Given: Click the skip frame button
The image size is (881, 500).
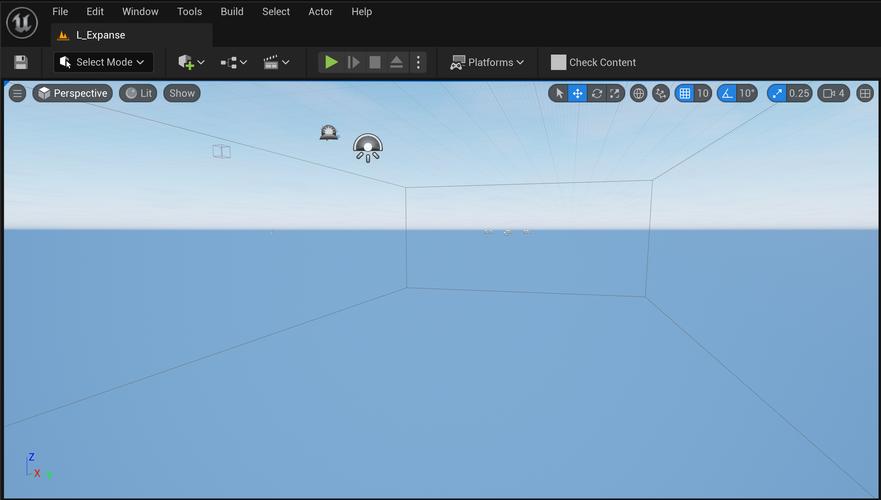Looking at the screenshot, I should click(x=353, y=62).
